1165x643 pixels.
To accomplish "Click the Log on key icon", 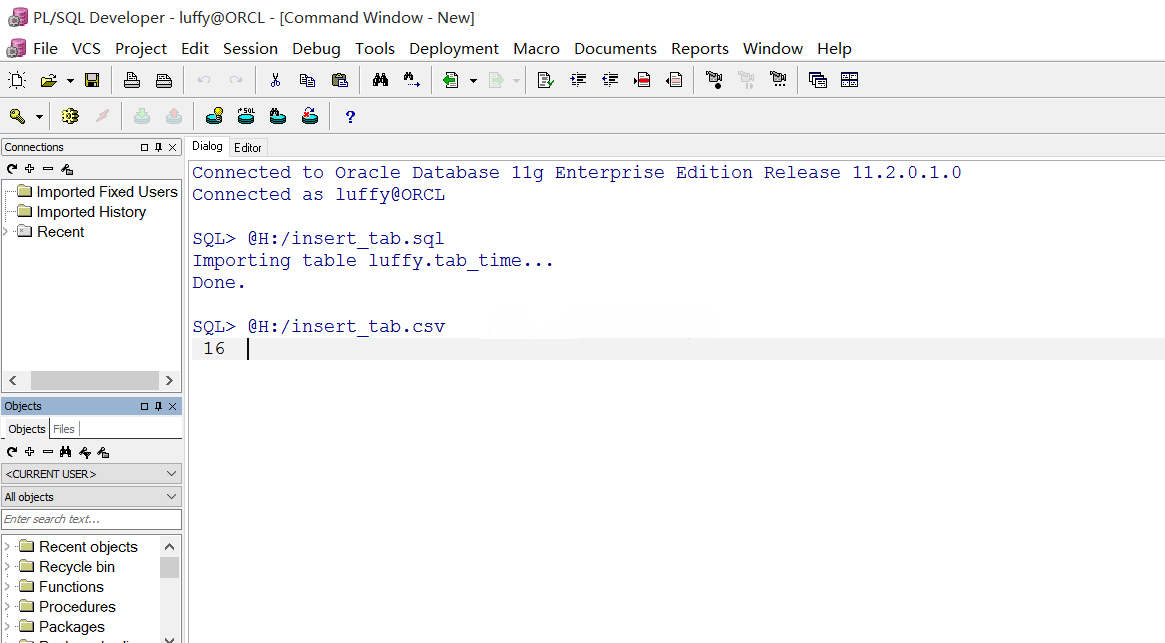I will click(x=16, y=116).
